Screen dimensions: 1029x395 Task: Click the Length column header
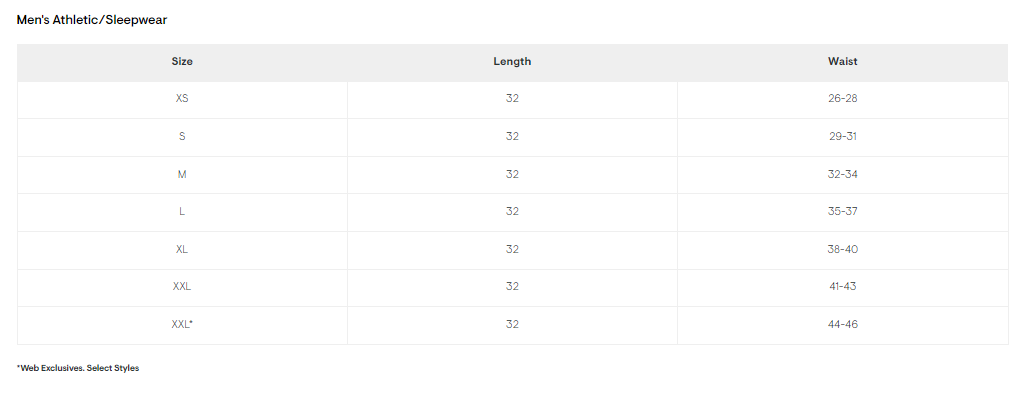click(x=512, y=62)
